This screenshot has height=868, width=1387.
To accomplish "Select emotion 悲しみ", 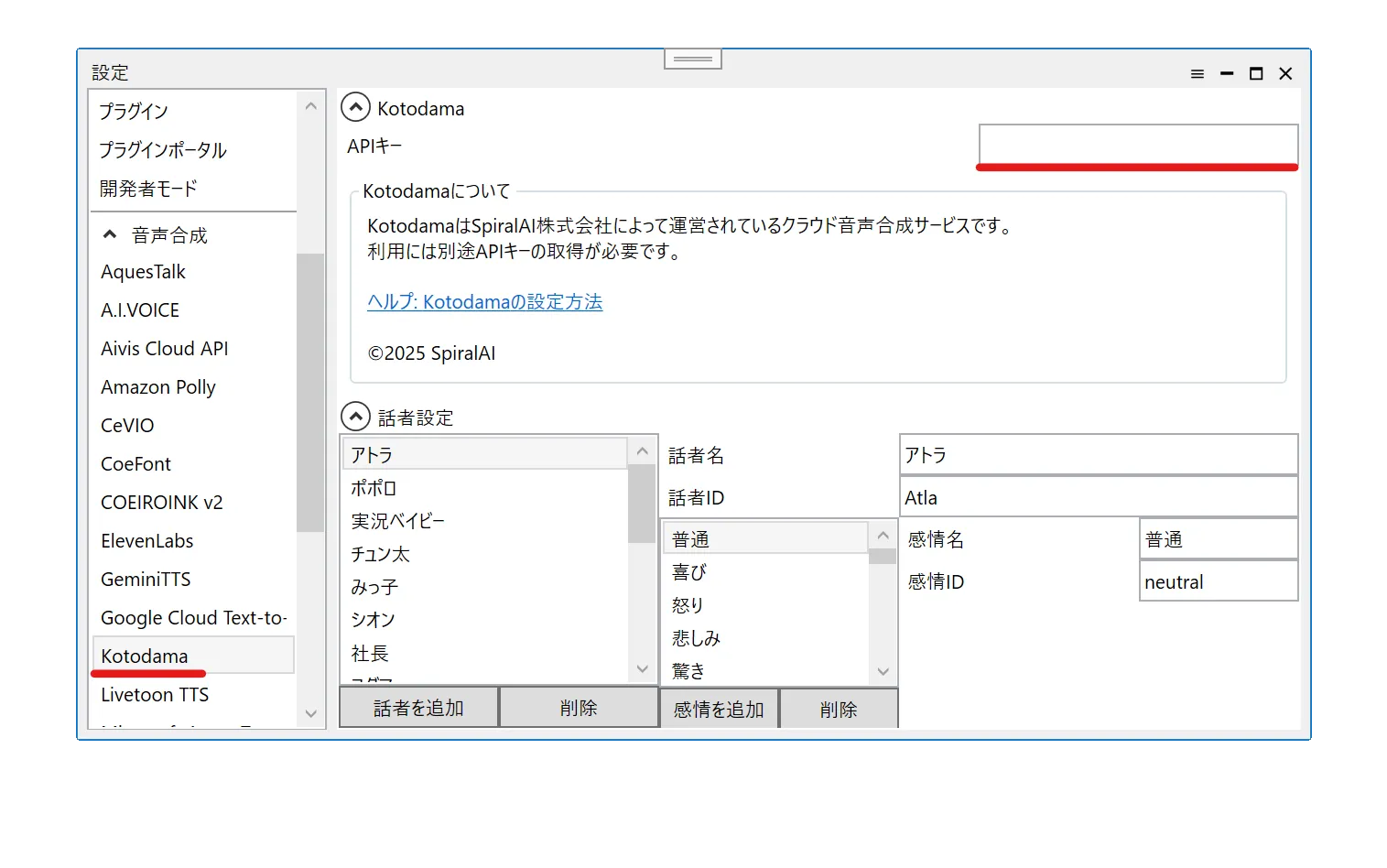I will coord(765,638).
